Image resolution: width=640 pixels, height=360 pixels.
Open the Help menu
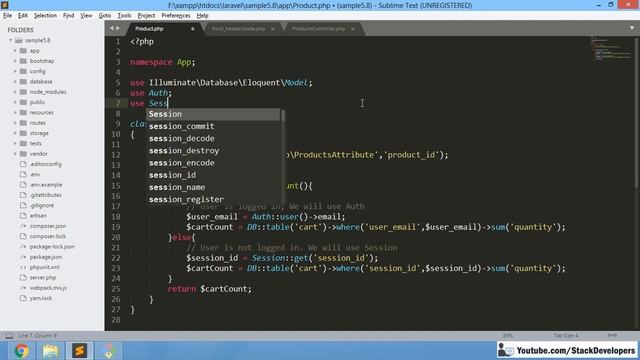coord(202,16)
